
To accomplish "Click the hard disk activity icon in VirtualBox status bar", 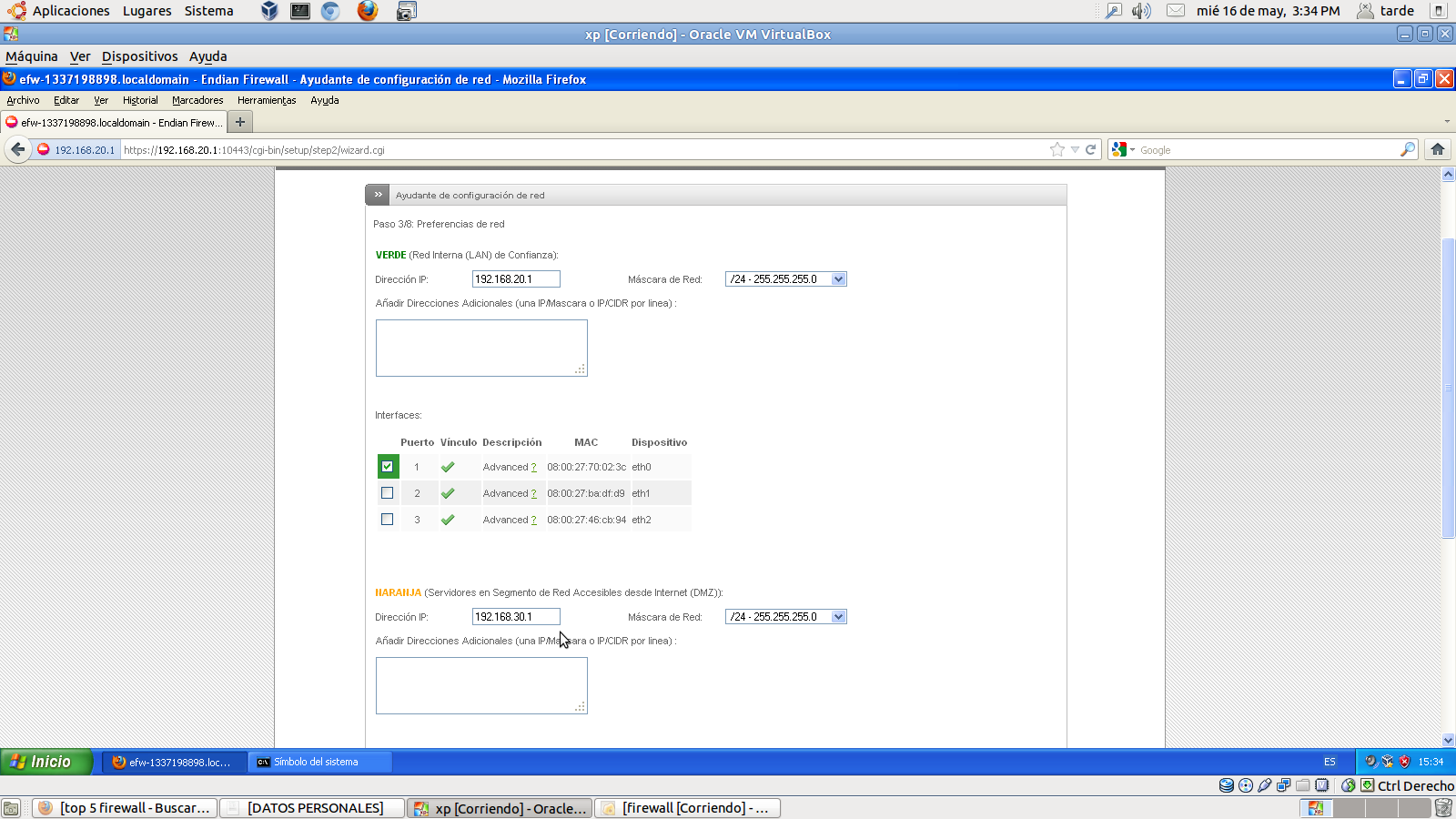I will [x=1227, y=784].
